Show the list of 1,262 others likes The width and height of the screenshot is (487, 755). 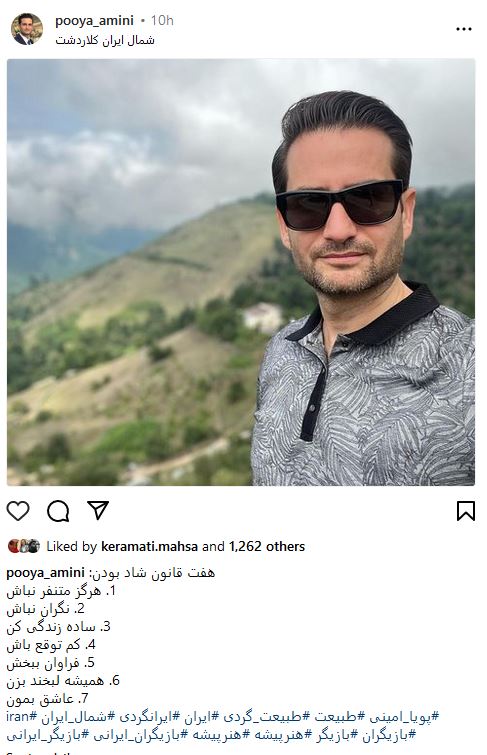267,547
